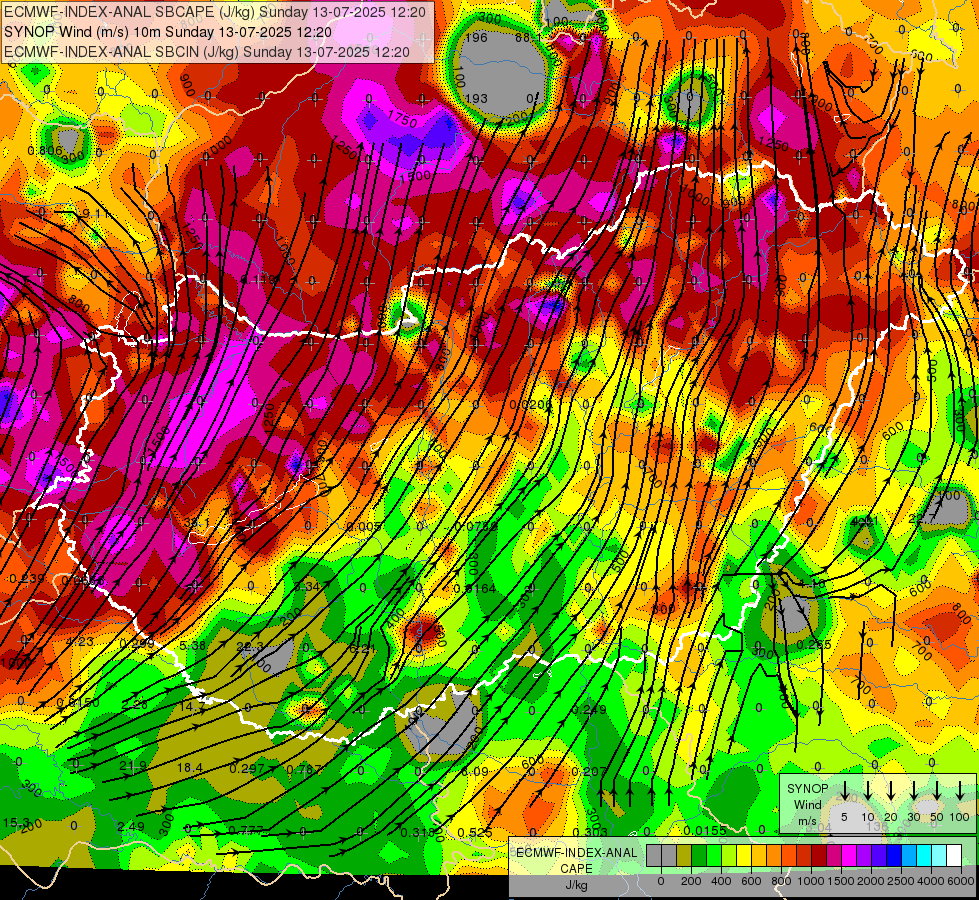Click the 0.297 station value

247,768
